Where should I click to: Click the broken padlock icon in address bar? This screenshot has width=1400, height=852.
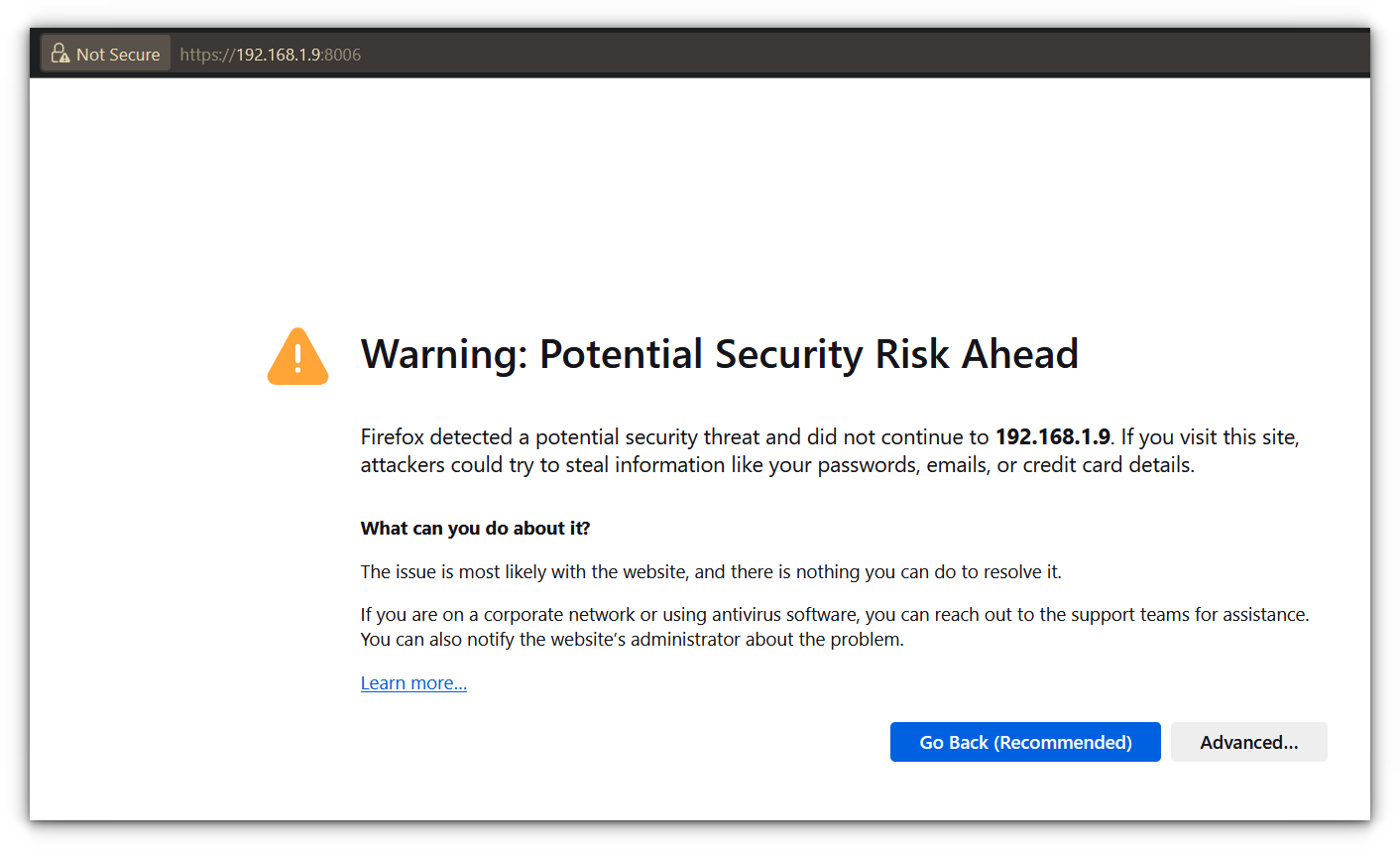(60, 54)
